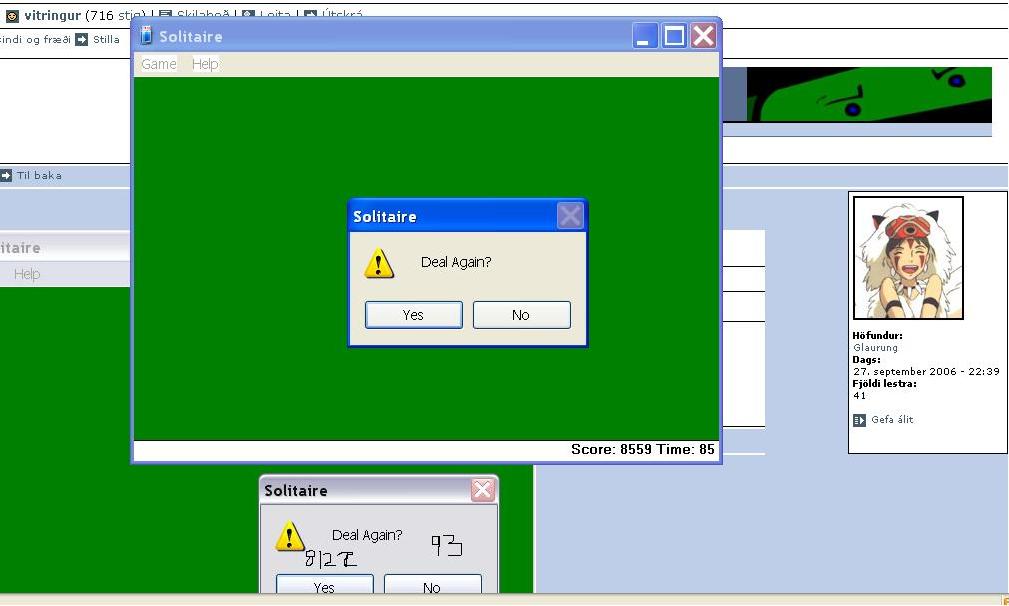Click the icon beside Gefa álit
This screenshot has width=1009, height=606.
click(x=859, y=420)
